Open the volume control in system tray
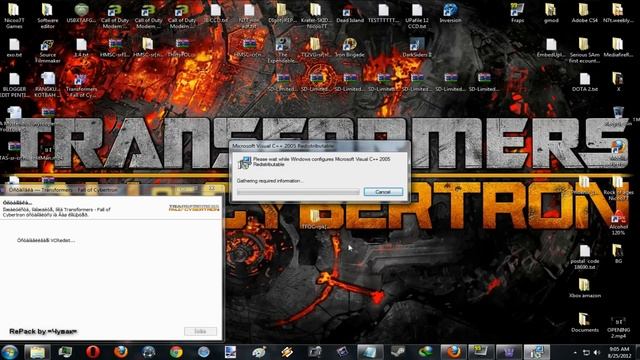The width and height of the screenshot is (640, 360). [x=597, y=352]
